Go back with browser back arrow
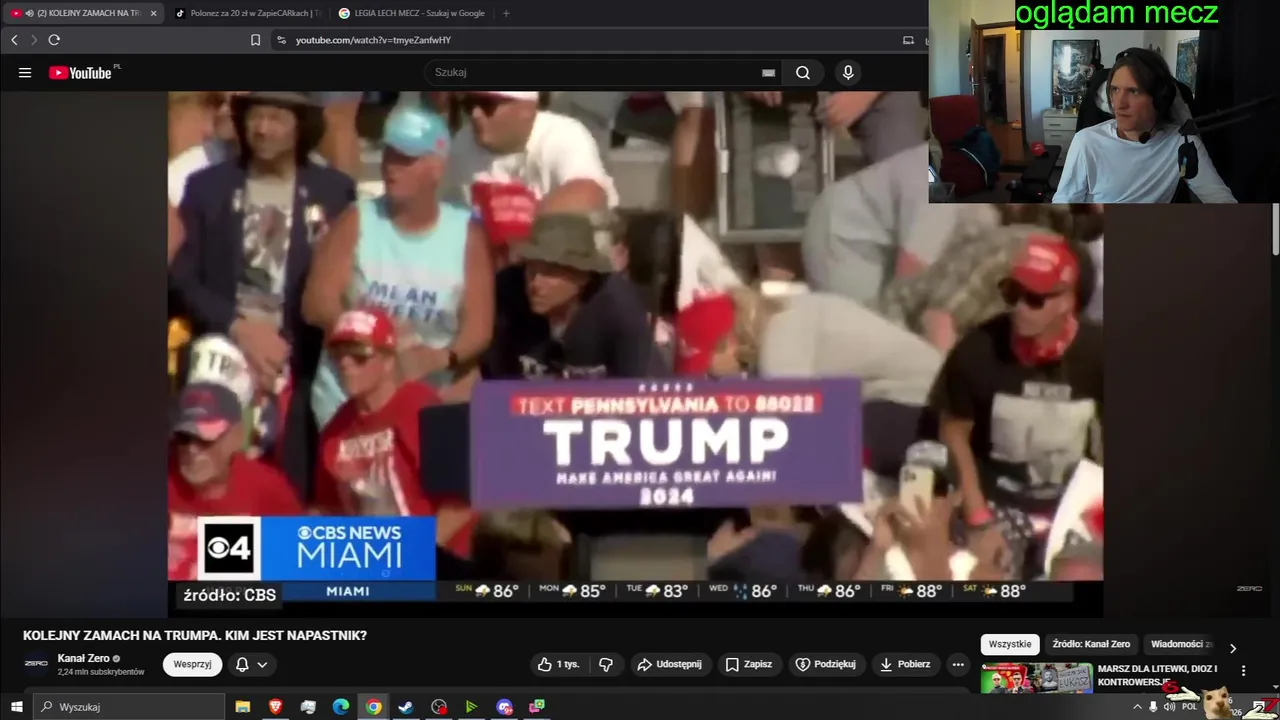 point(14,40)
